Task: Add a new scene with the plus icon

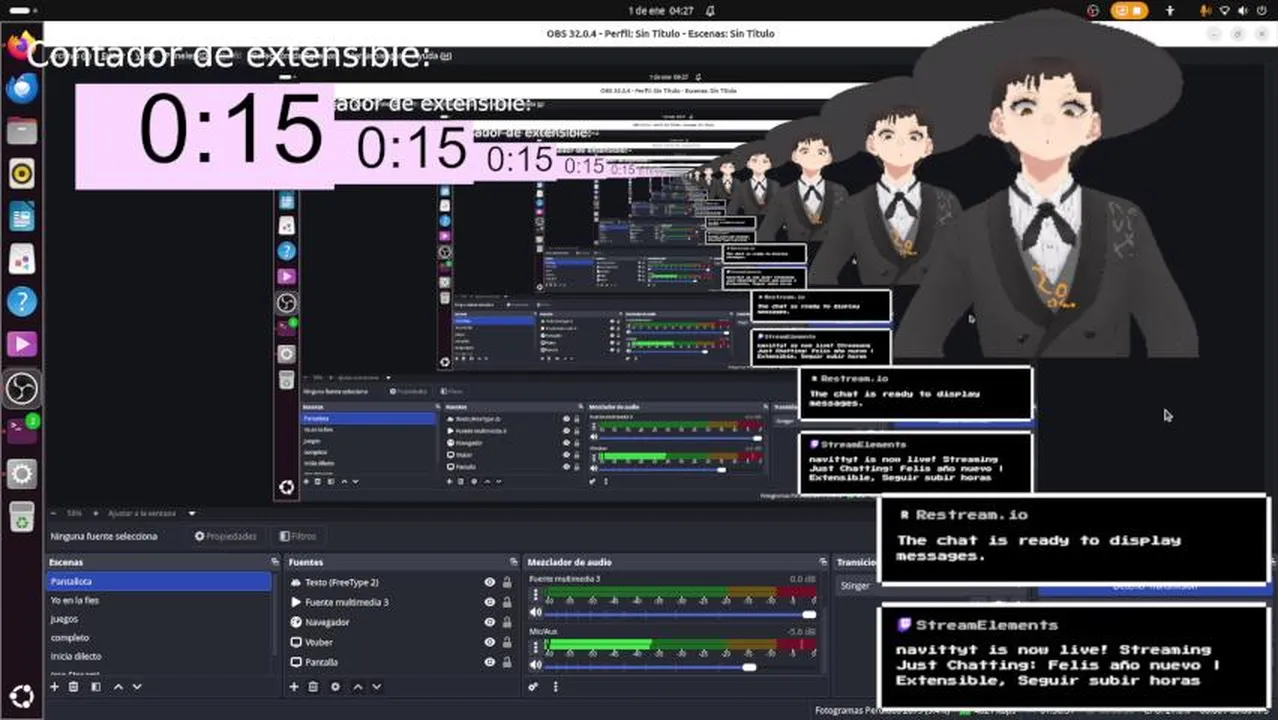Action: (55, 687)
